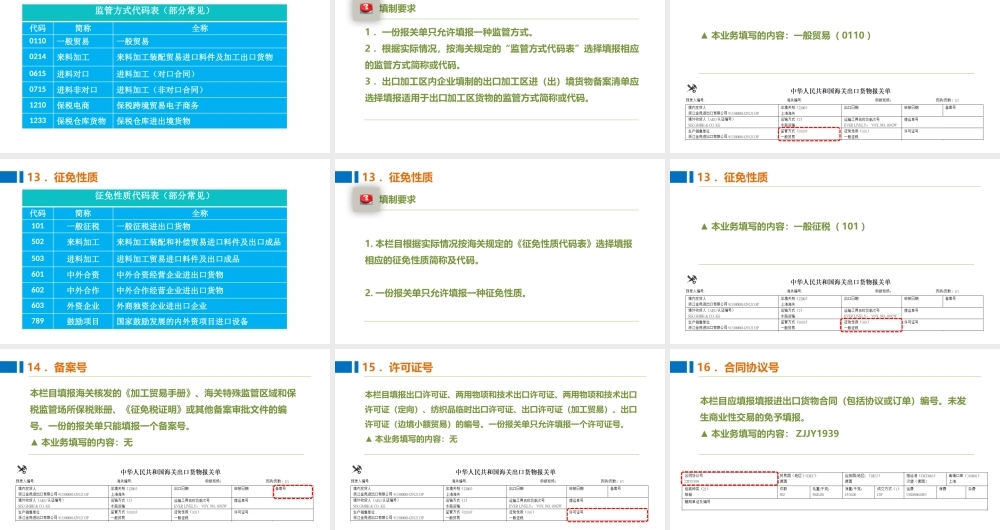Click the text 本业务填写的内容：ZJJY1939
The width and height of the screenshot is (1000, 530).
[775, 434]
